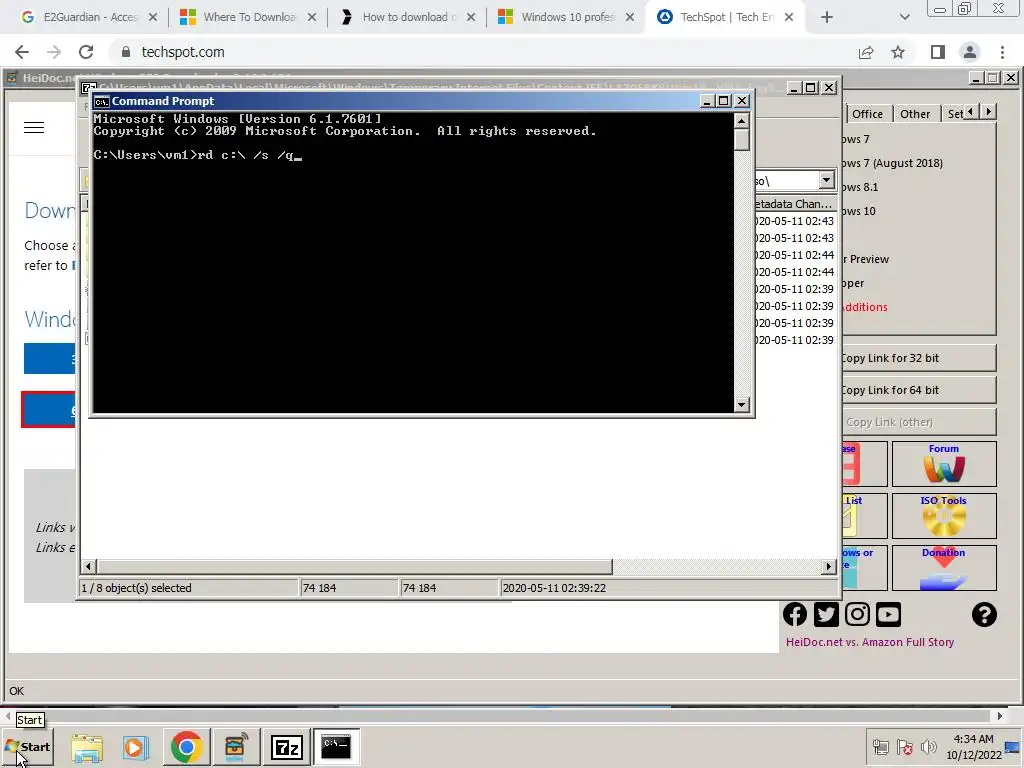
Task: Click the Show desktop icon beside the clock
Action: click(x=1014, y=747)
